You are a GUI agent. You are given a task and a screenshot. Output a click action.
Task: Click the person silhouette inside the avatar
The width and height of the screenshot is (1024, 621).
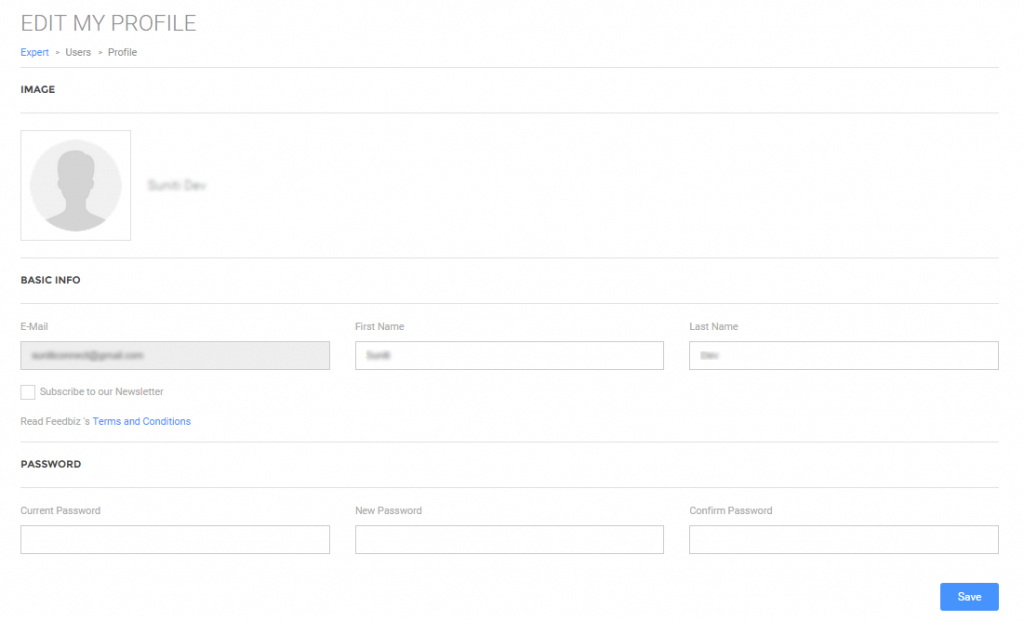point(75,185)
